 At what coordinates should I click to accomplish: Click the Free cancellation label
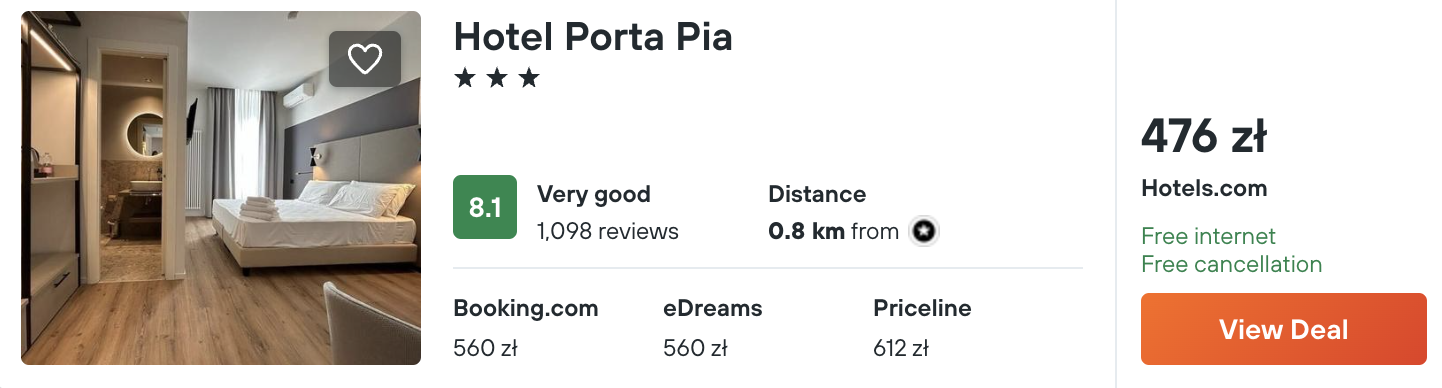[1232, 264]
